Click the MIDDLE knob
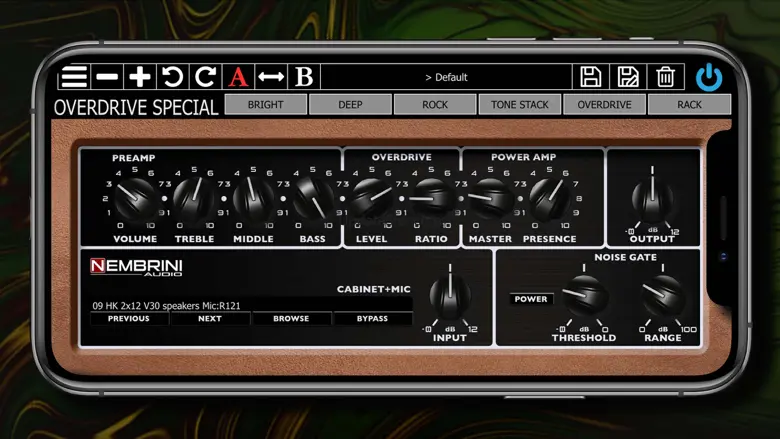Viewport: 780px width, 439px height. pos(253,198)
